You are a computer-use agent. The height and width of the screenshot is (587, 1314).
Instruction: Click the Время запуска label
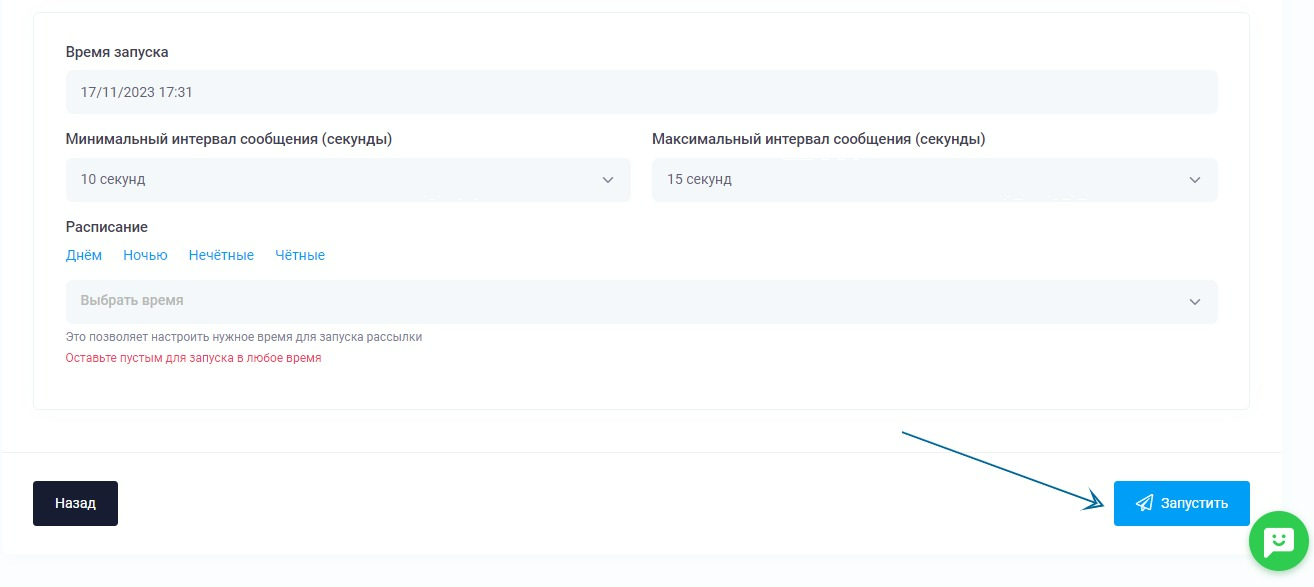pos(117,52)
